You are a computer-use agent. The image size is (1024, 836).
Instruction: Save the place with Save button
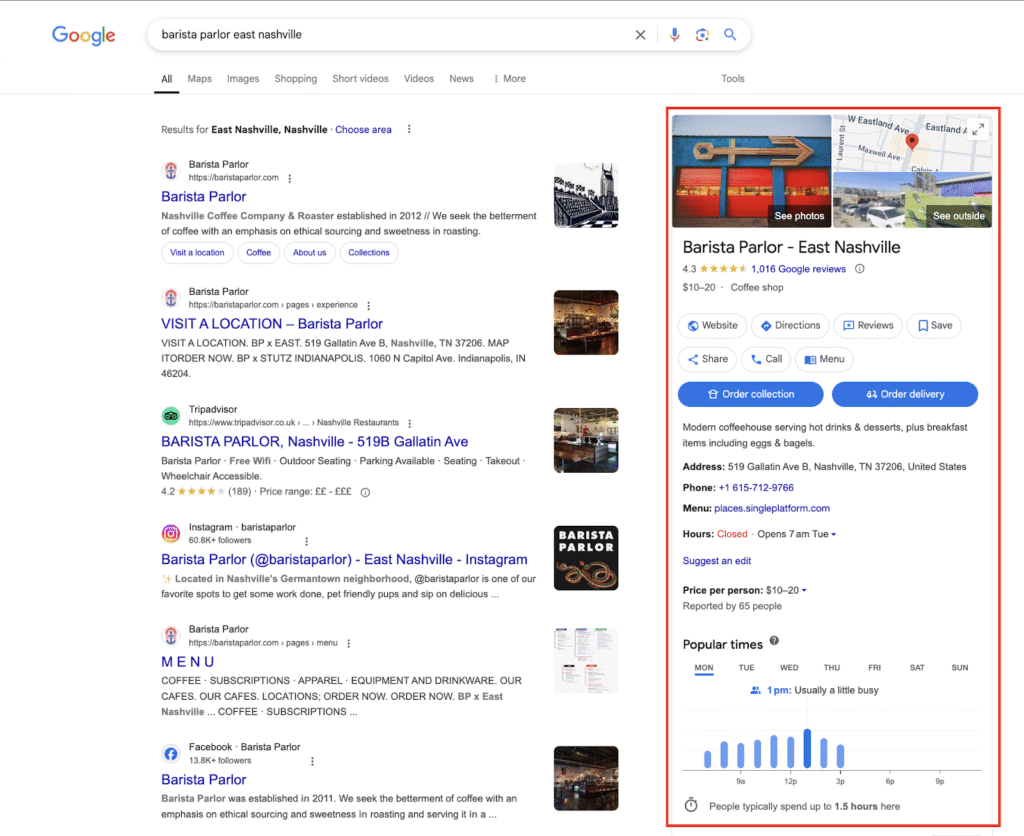click(x=934, y=325)
